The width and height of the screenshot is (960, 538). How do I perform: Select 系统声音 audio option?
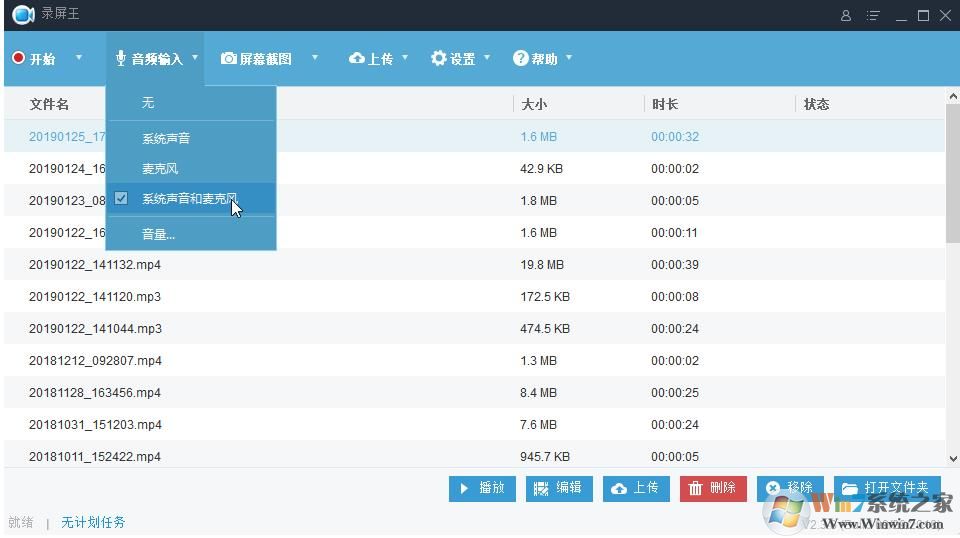pyautogui.click(x=191, y=138)
